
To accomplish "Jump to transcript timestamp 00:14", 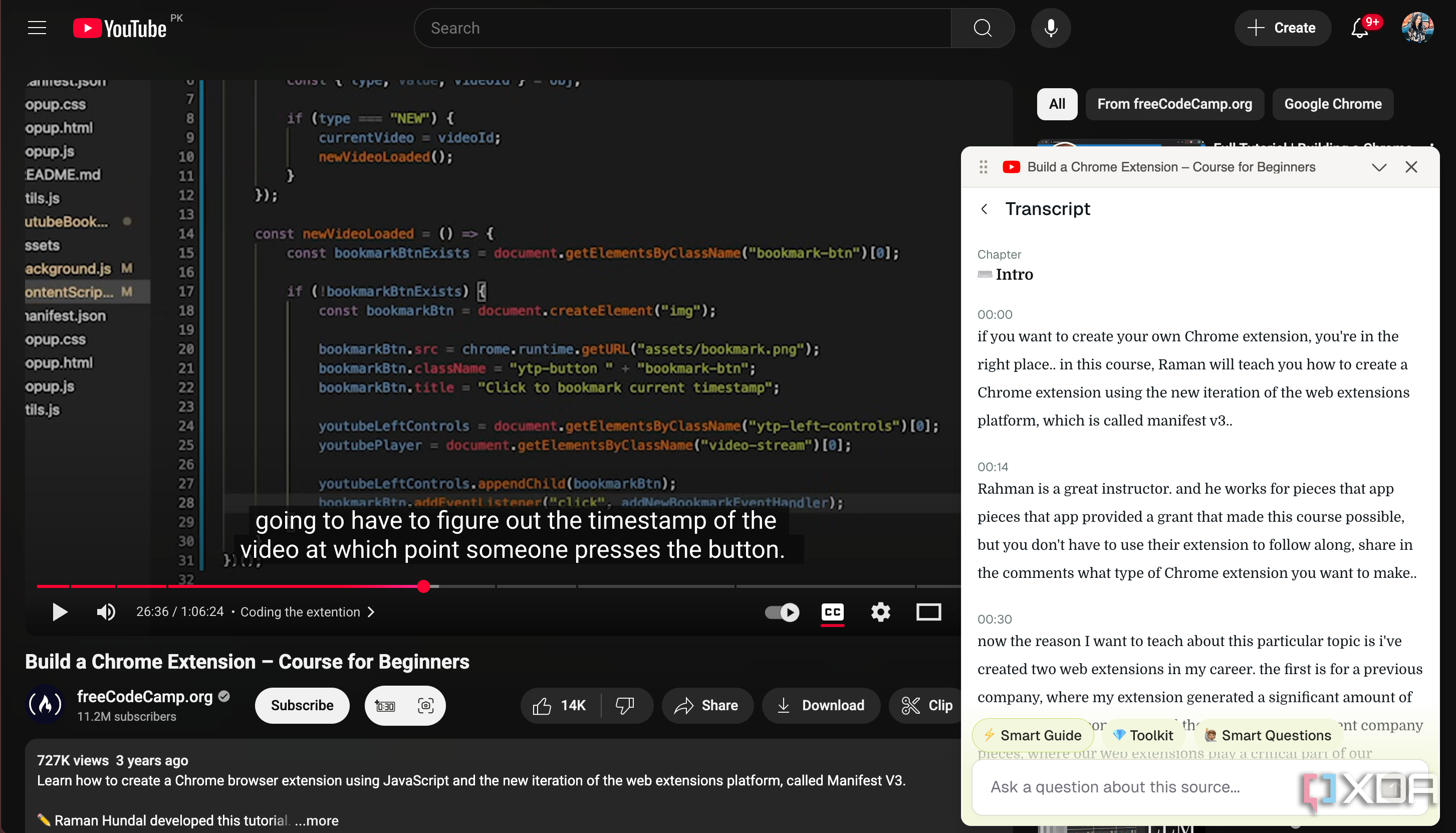I will 993,467.
